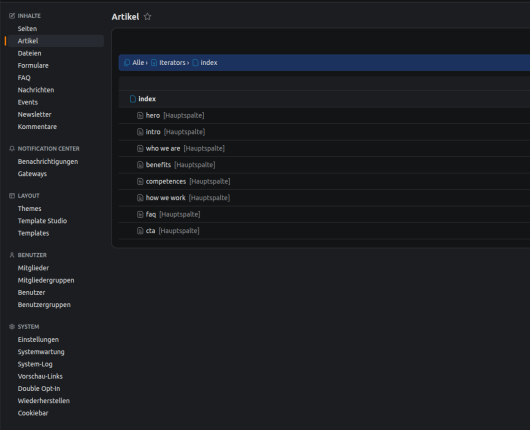Click the index breadcrumb link
The width and height of the screenshot is (530, 430).
pos(209,63)
